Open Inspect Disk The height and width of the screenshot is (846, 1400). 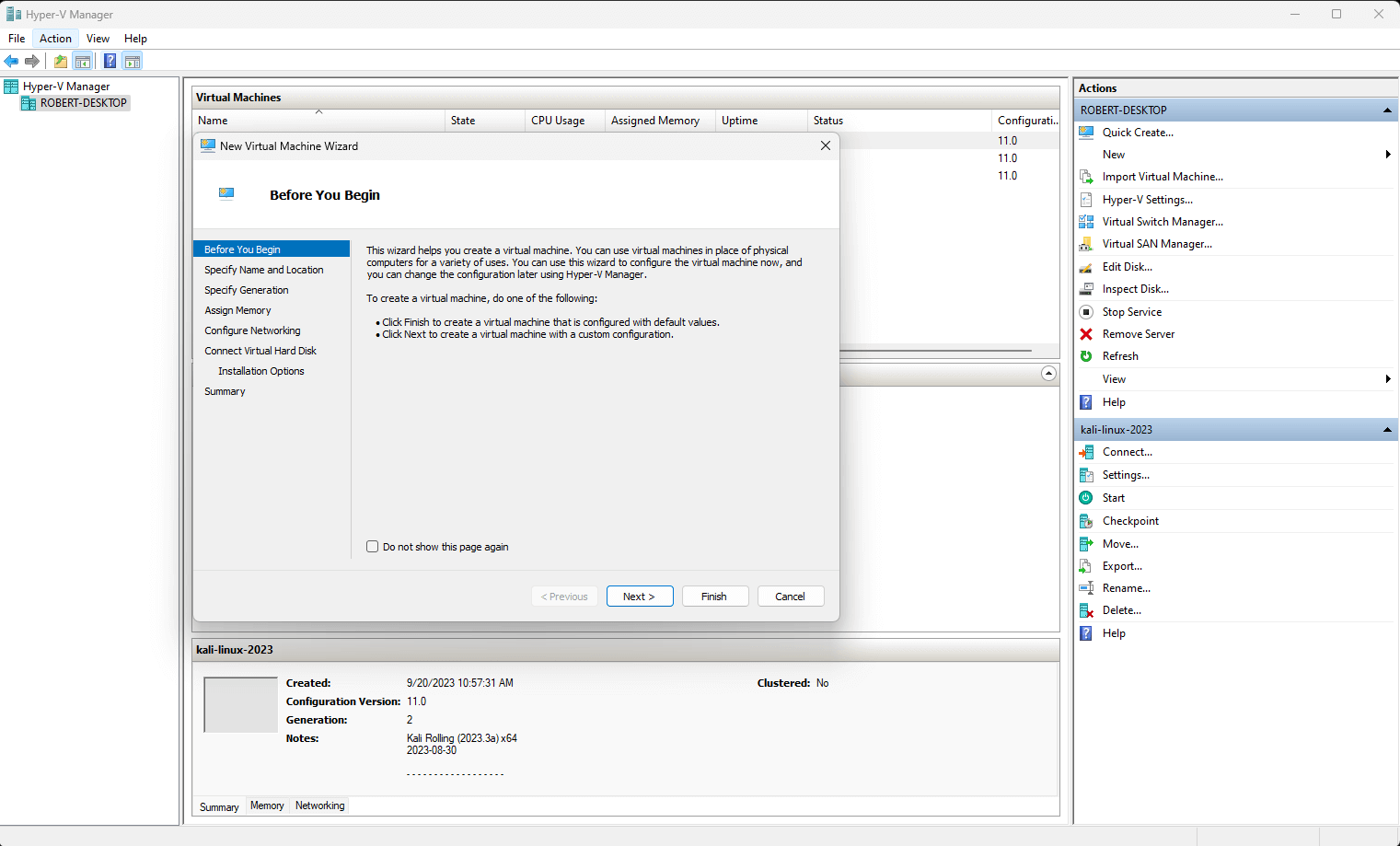(1135, 288)
